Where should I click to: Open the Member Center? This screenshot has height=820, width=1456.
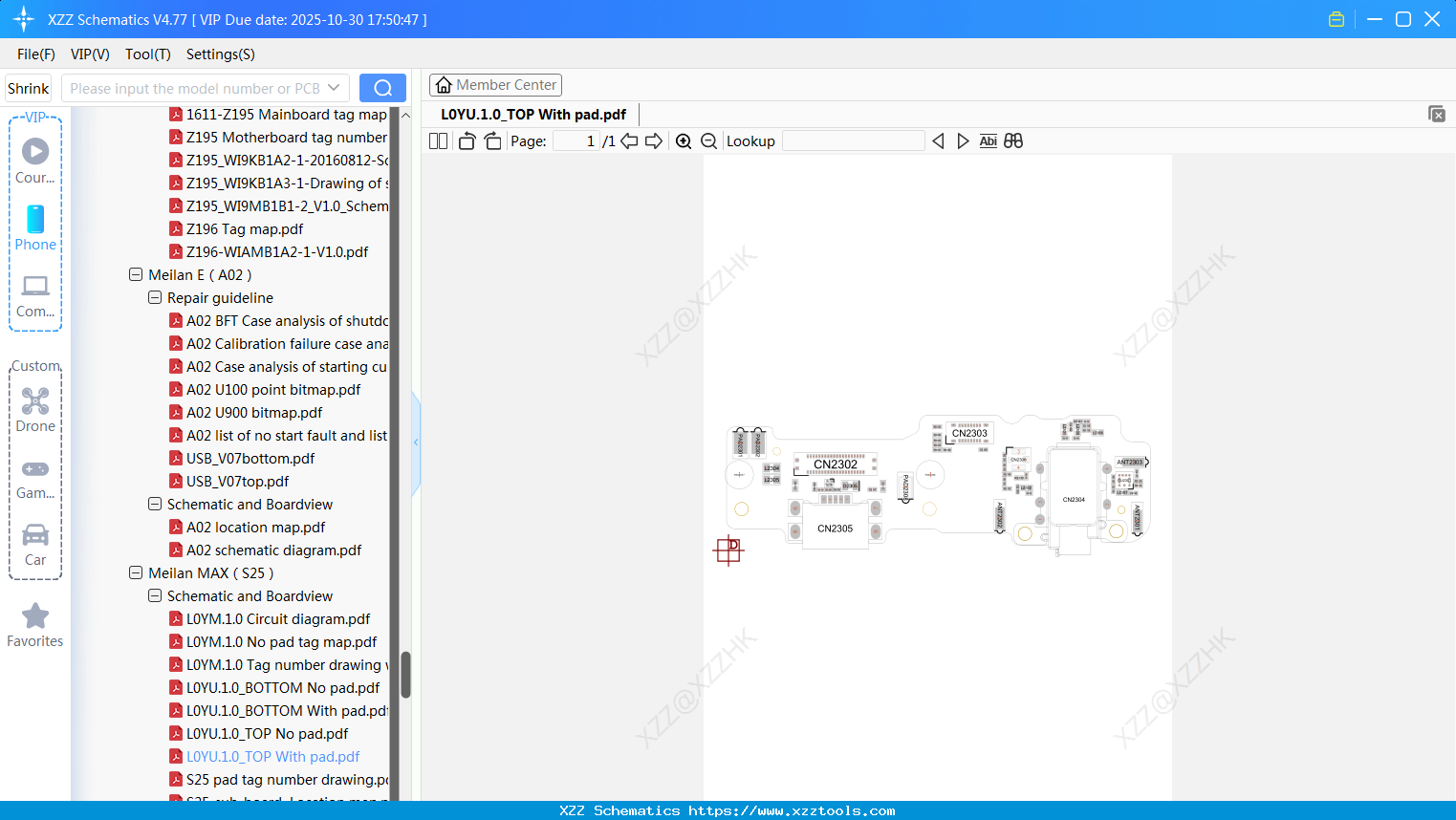point(495,85)
